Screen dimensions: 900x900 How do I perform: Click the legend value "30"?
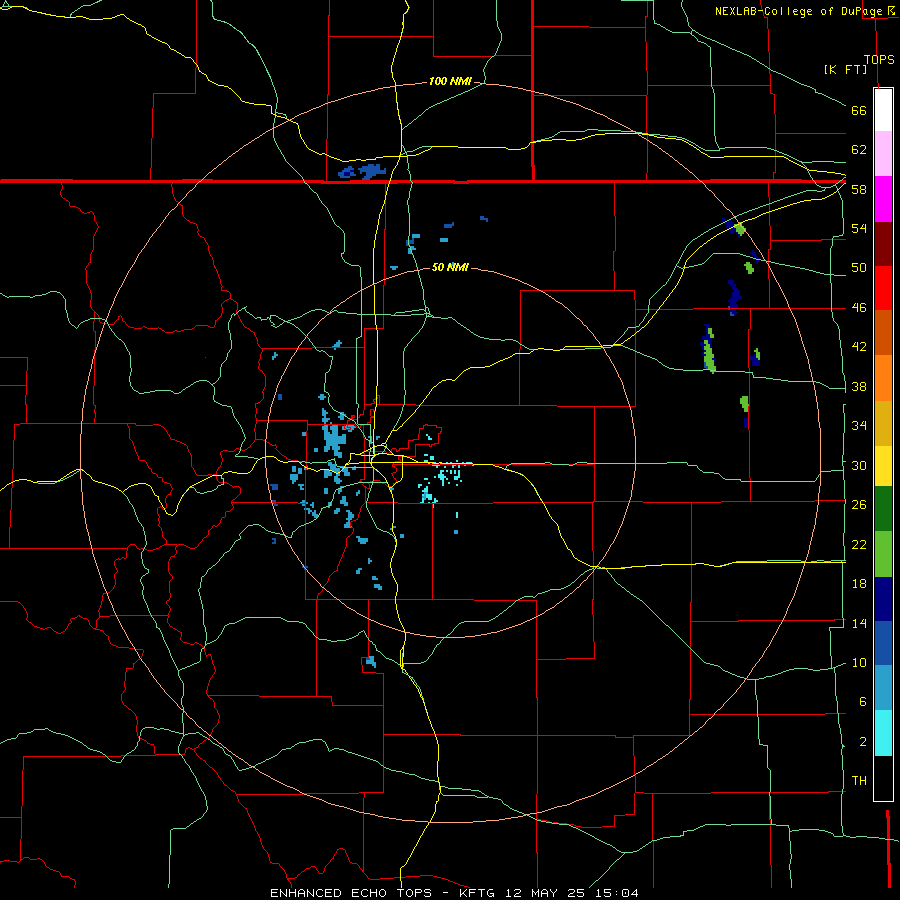(859, 465)
